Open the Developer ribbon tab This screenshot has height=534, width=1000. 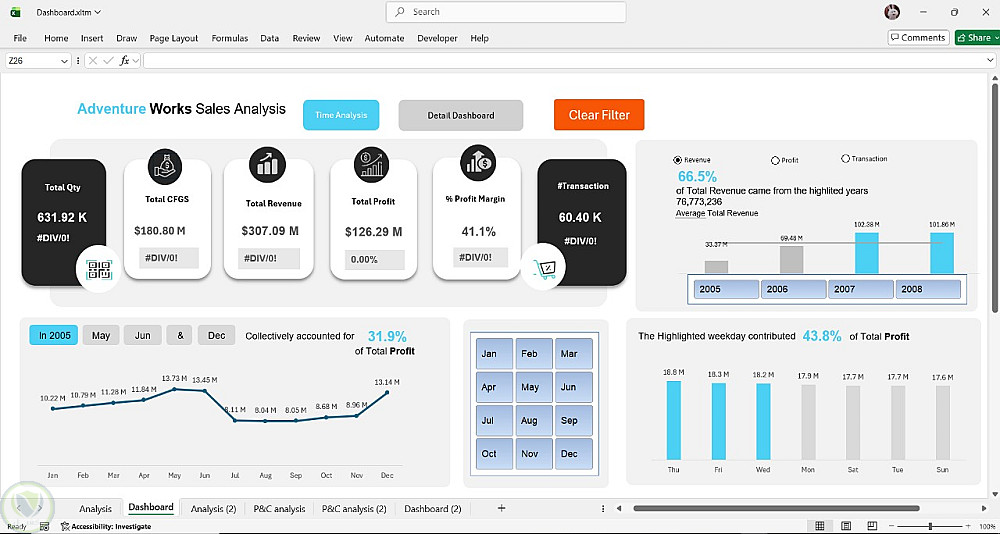coord(438,38)
